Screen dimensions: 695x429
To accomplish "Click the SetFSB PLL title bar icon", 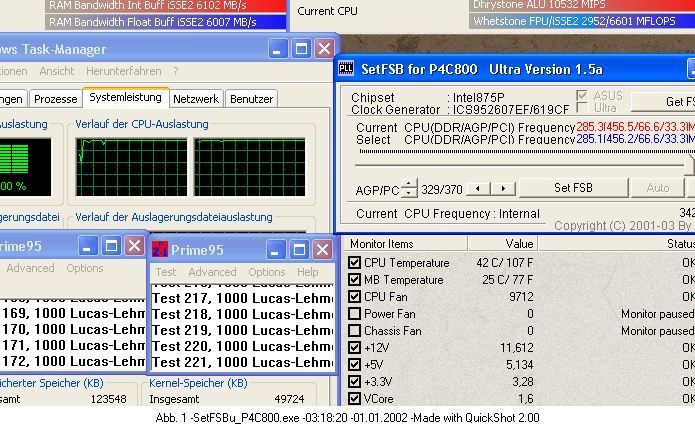I will [346, 69].
